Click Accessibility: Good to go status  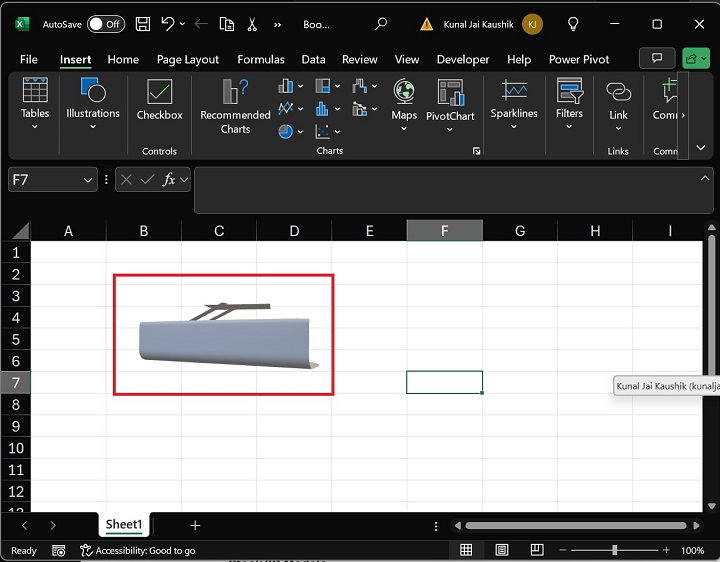pos(138,550)
